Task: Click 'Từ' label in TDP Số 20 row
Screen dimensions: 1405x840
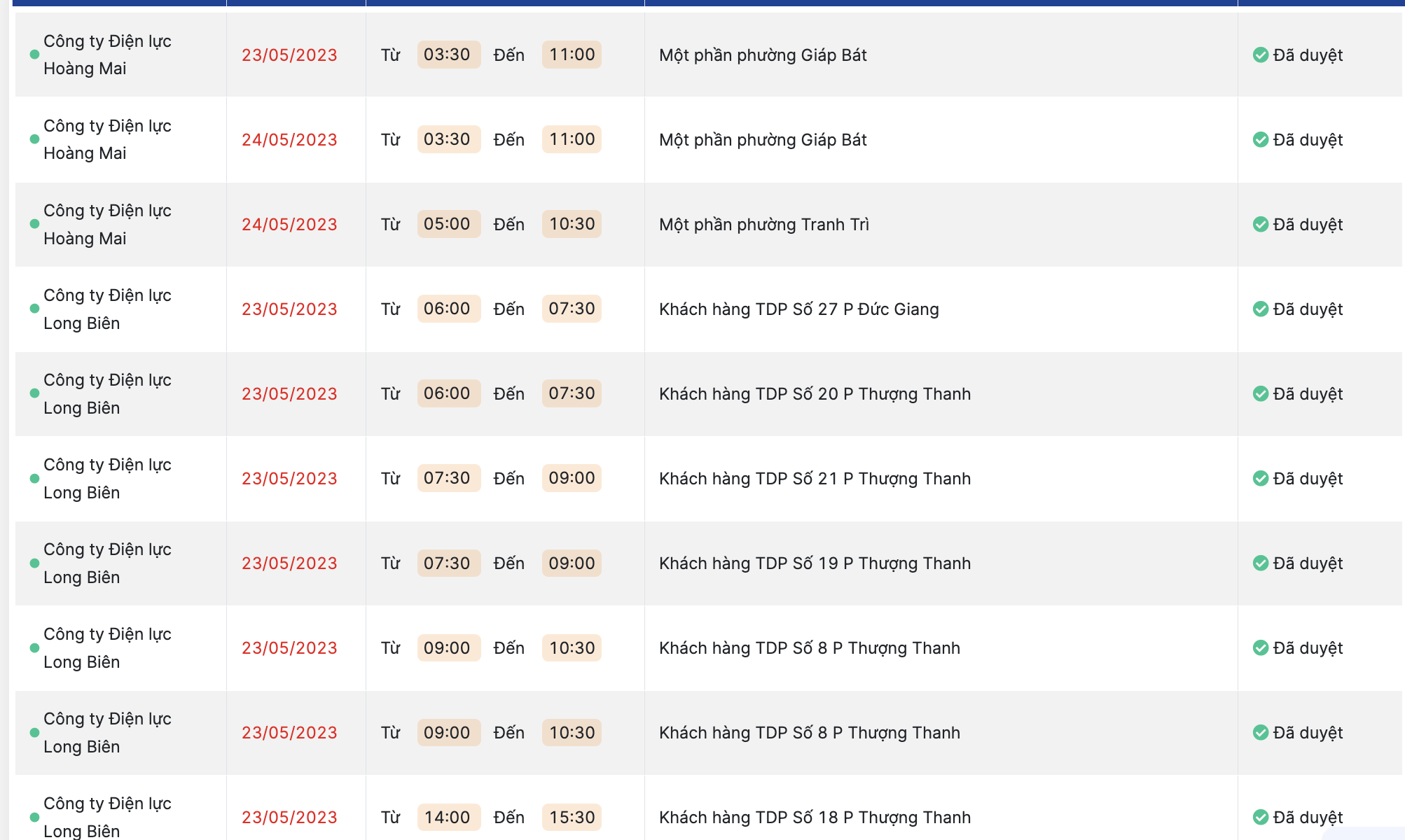Action: pyautogui.click(x=390, y=393)
